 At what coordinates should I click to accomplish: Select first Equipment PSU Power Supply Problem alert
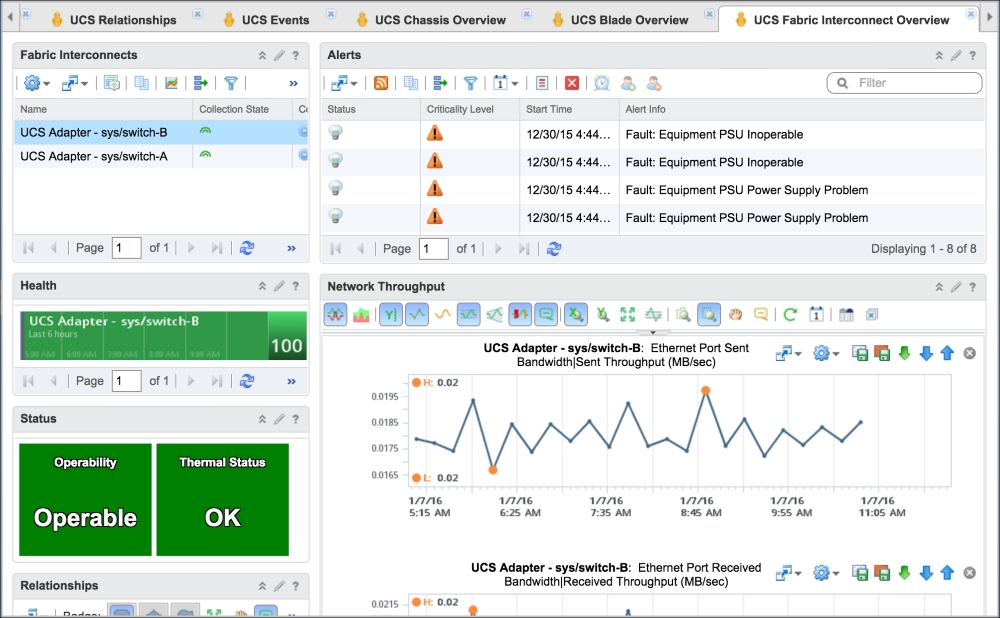653,190
